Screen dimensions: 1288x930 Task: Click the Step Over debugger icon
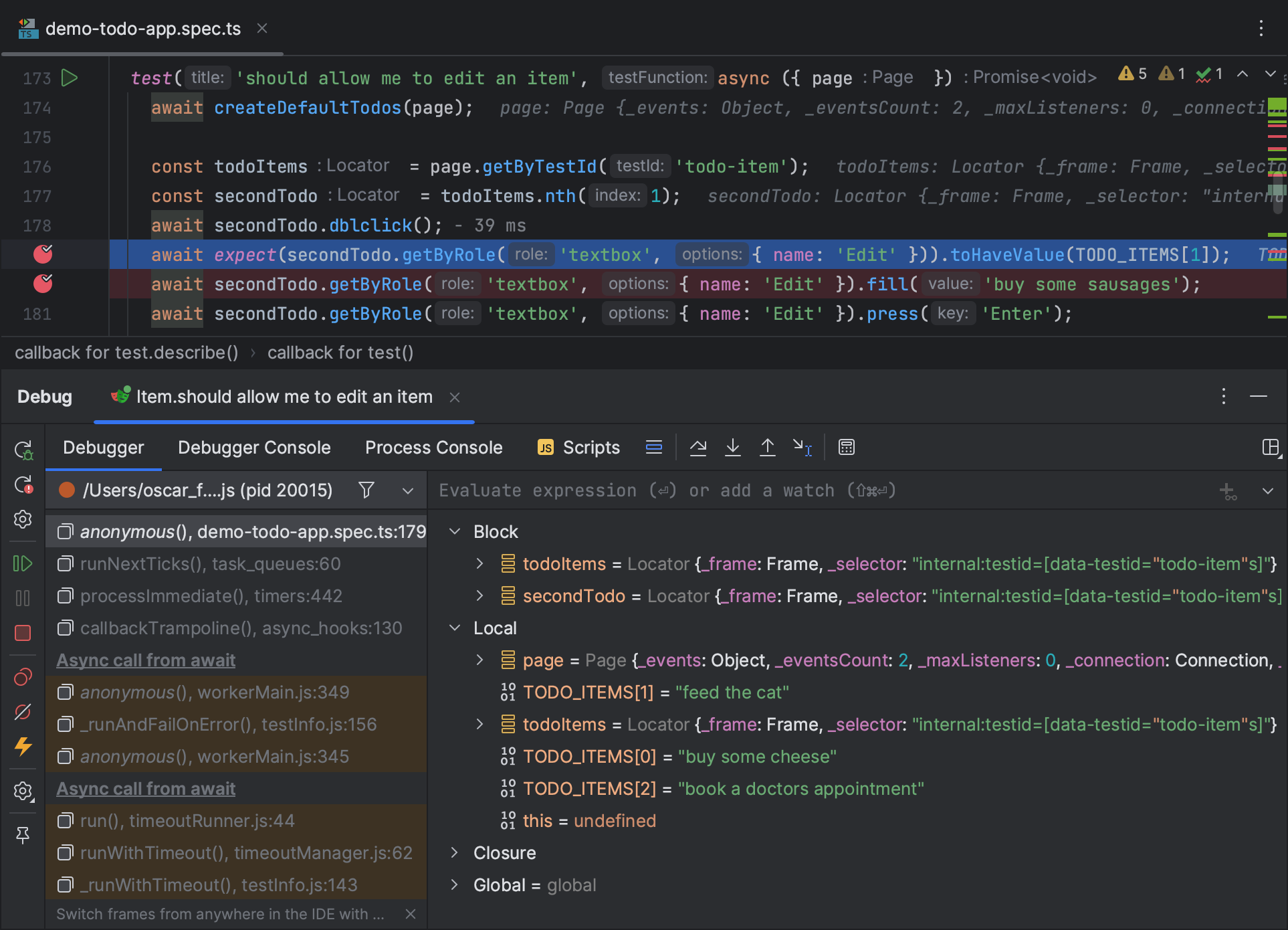pos(698,448)
